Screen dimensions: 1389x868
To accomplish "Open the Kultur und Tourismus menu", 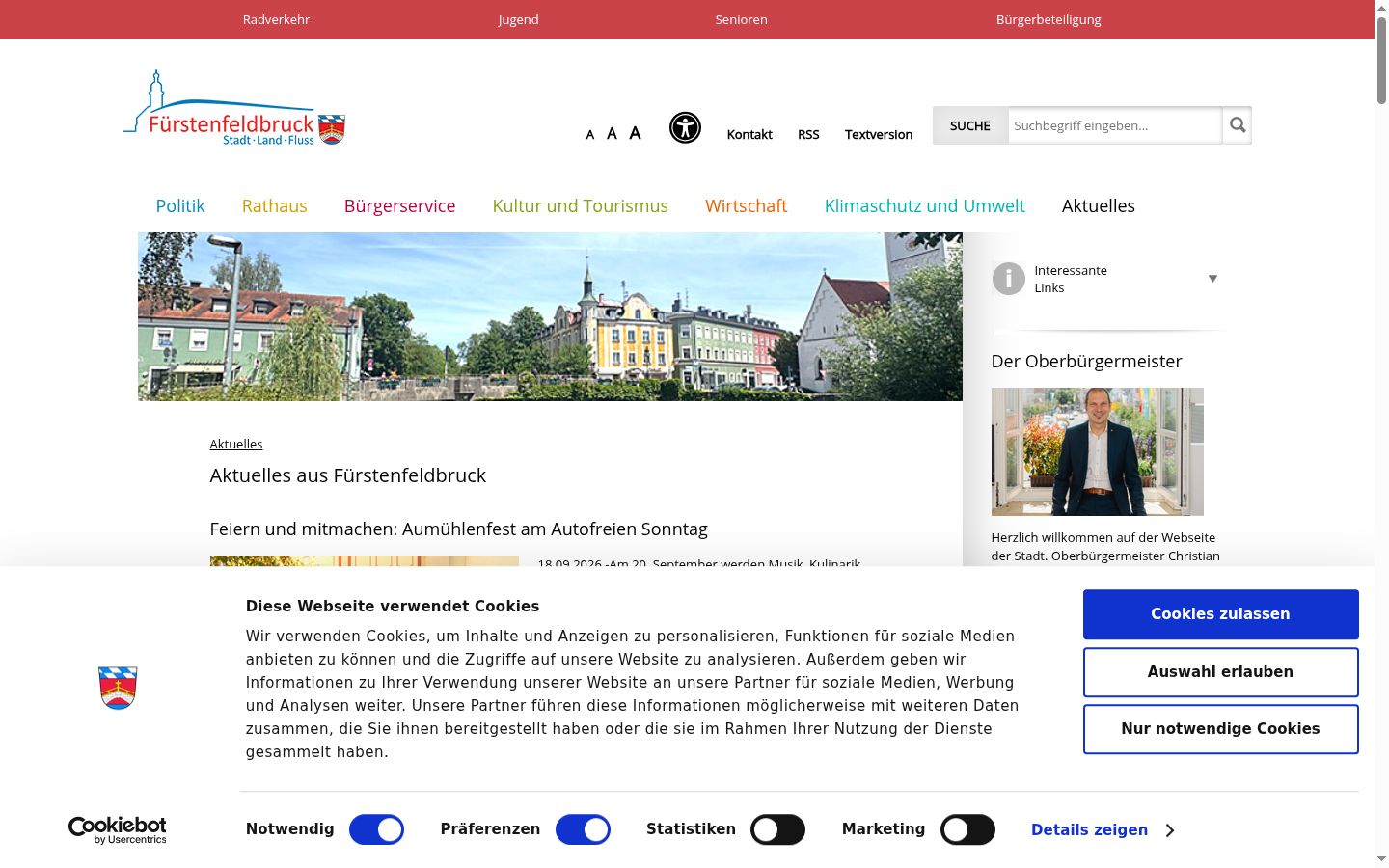I will pos(580,205).
